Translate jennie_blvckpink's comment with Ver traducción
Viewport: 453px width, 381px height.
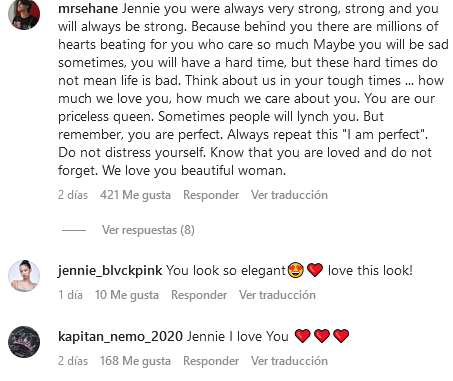277,295
